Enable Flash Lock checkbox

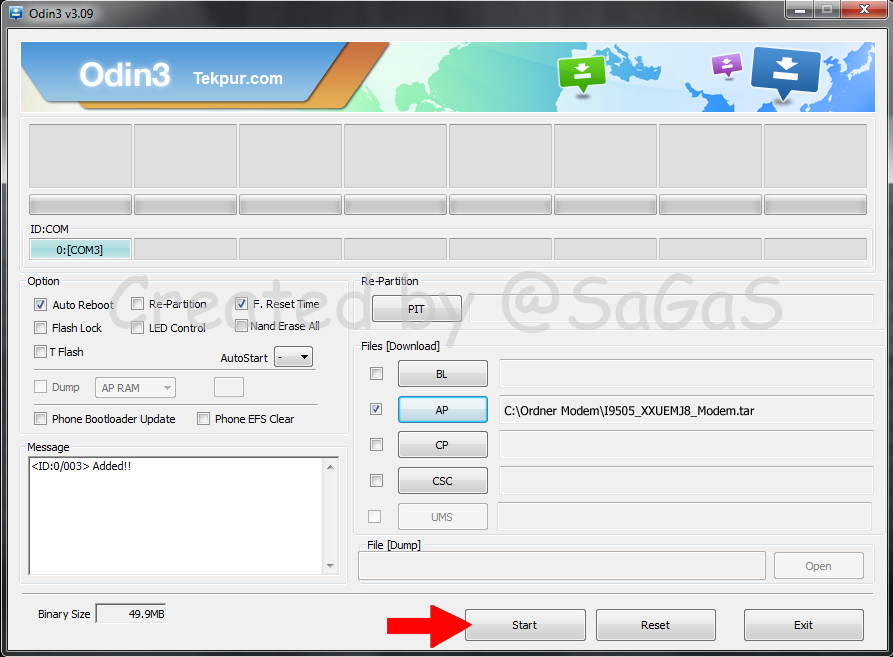[x=40, y=328]
